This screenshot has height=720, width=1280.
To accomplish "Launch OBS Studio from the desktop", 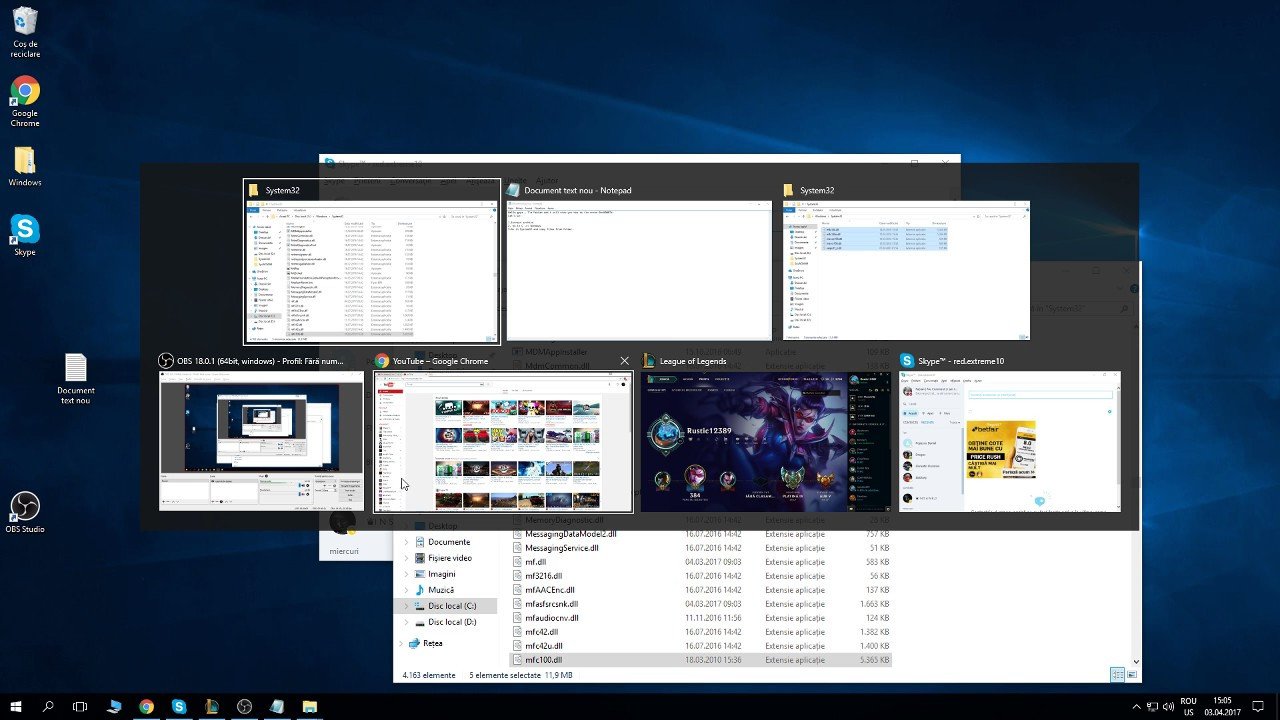I will [x=25, y=507].
